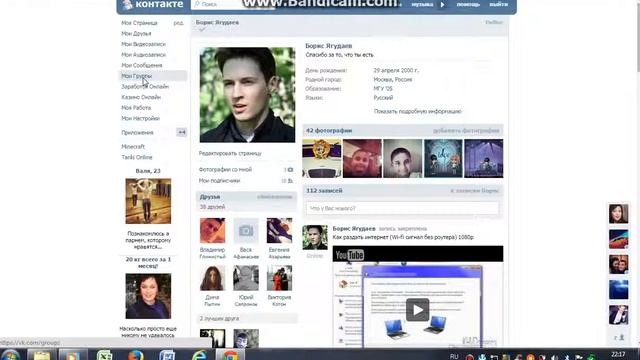The height and width of the screenshot is (360, 640).
Task: Open помощь header link
Action: point(468,4)
